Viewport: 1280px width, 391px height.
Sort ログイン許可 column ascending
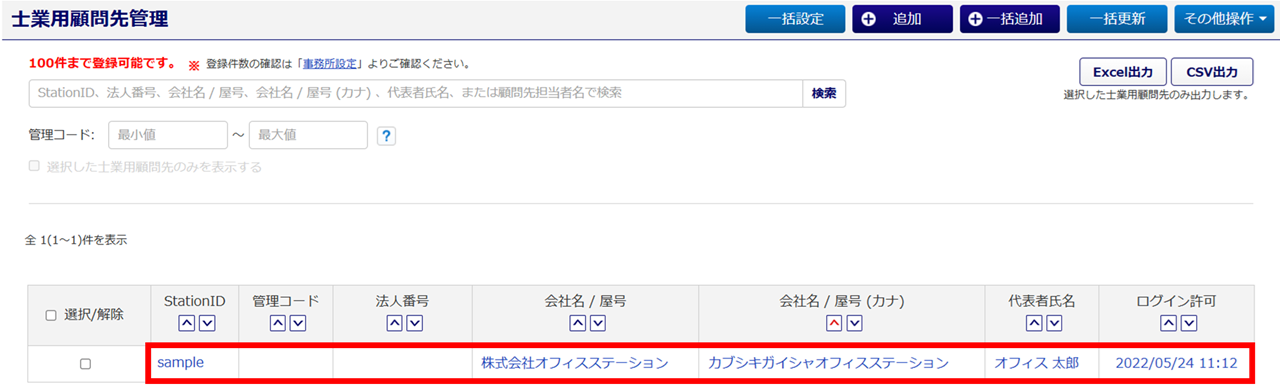point(1168,323)
